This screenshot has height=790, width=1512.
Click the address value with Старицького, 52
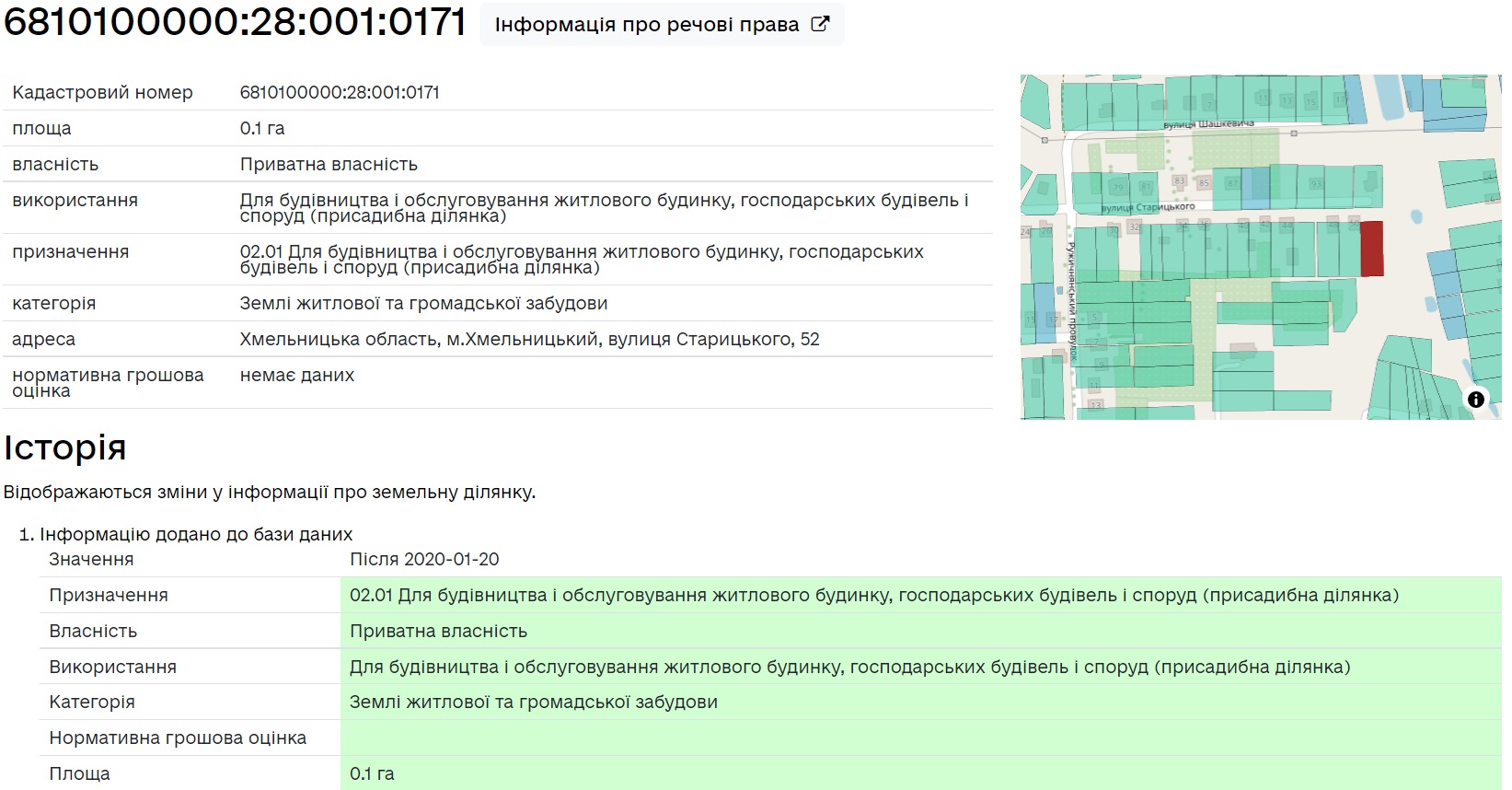click(x=529, y=339)
